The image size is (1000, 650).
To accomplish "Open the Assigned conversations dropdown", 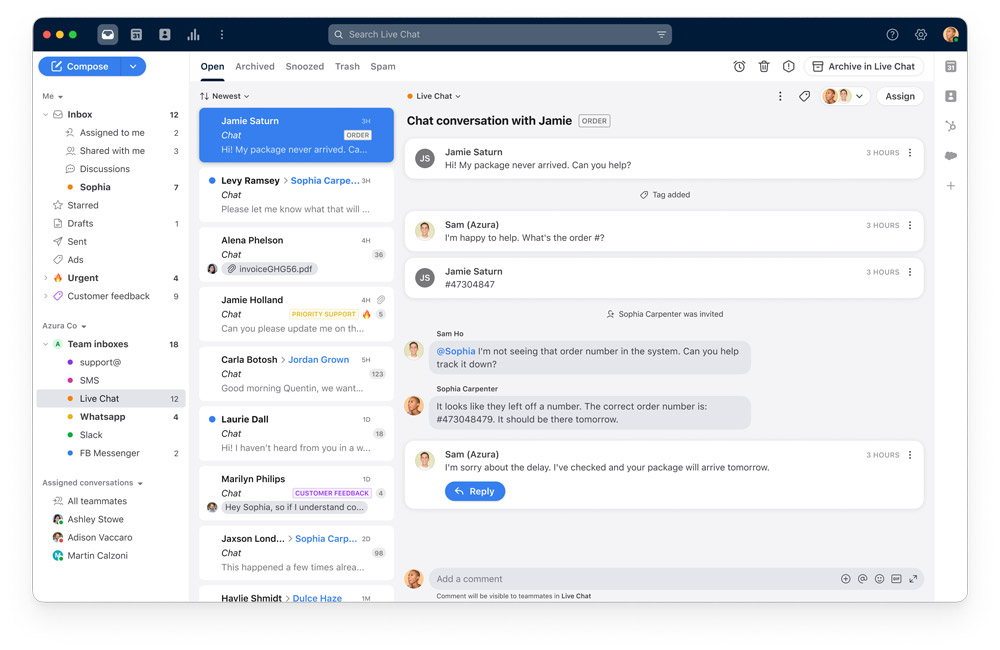I will (x=92, y=483).
